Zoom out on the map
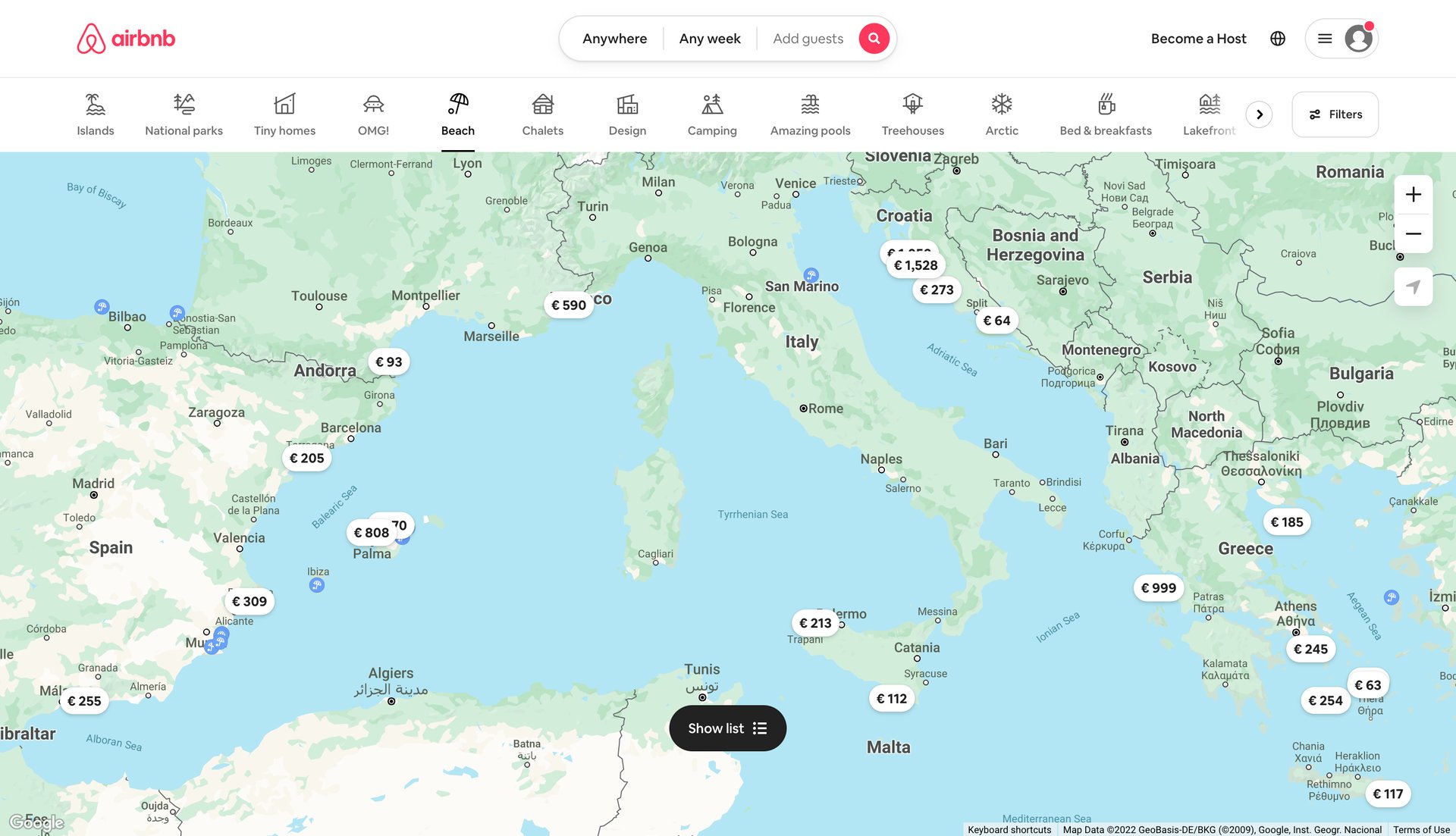 point(1413,233)
